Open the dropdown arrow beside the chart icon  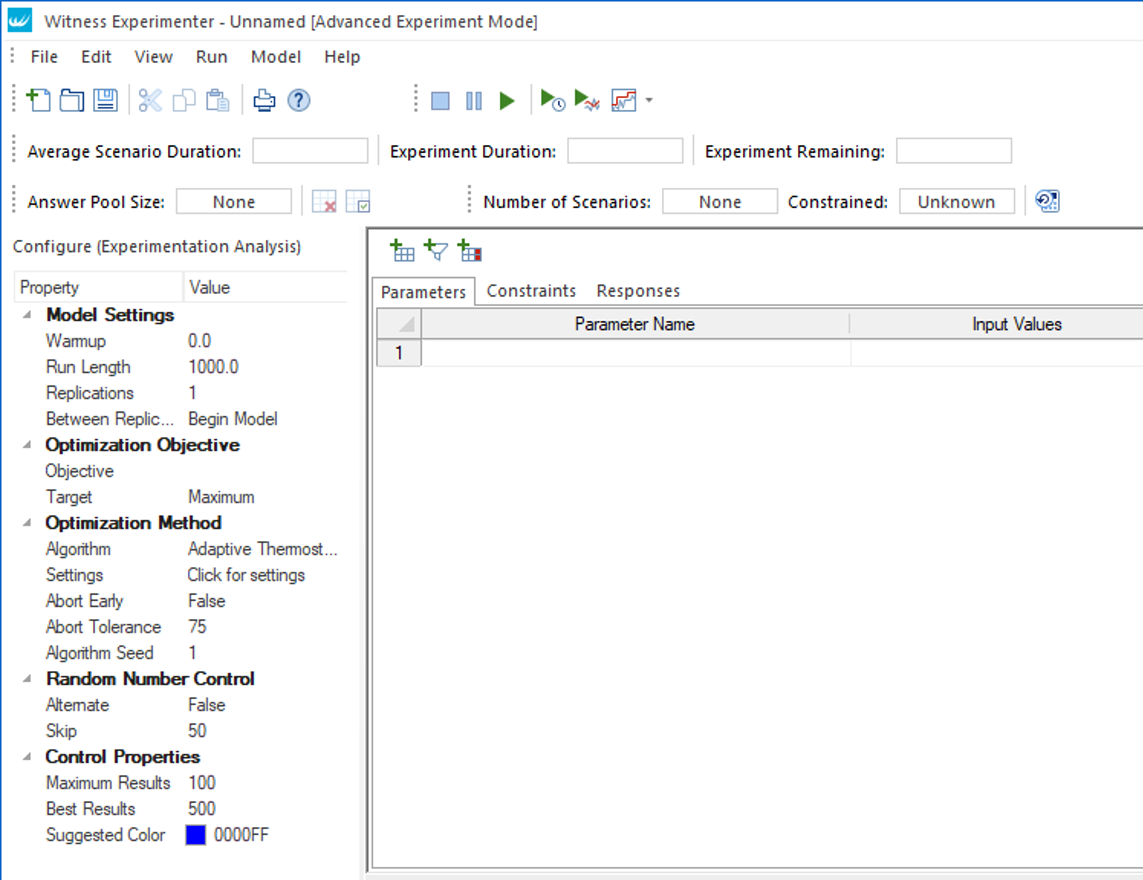point(649,101)
